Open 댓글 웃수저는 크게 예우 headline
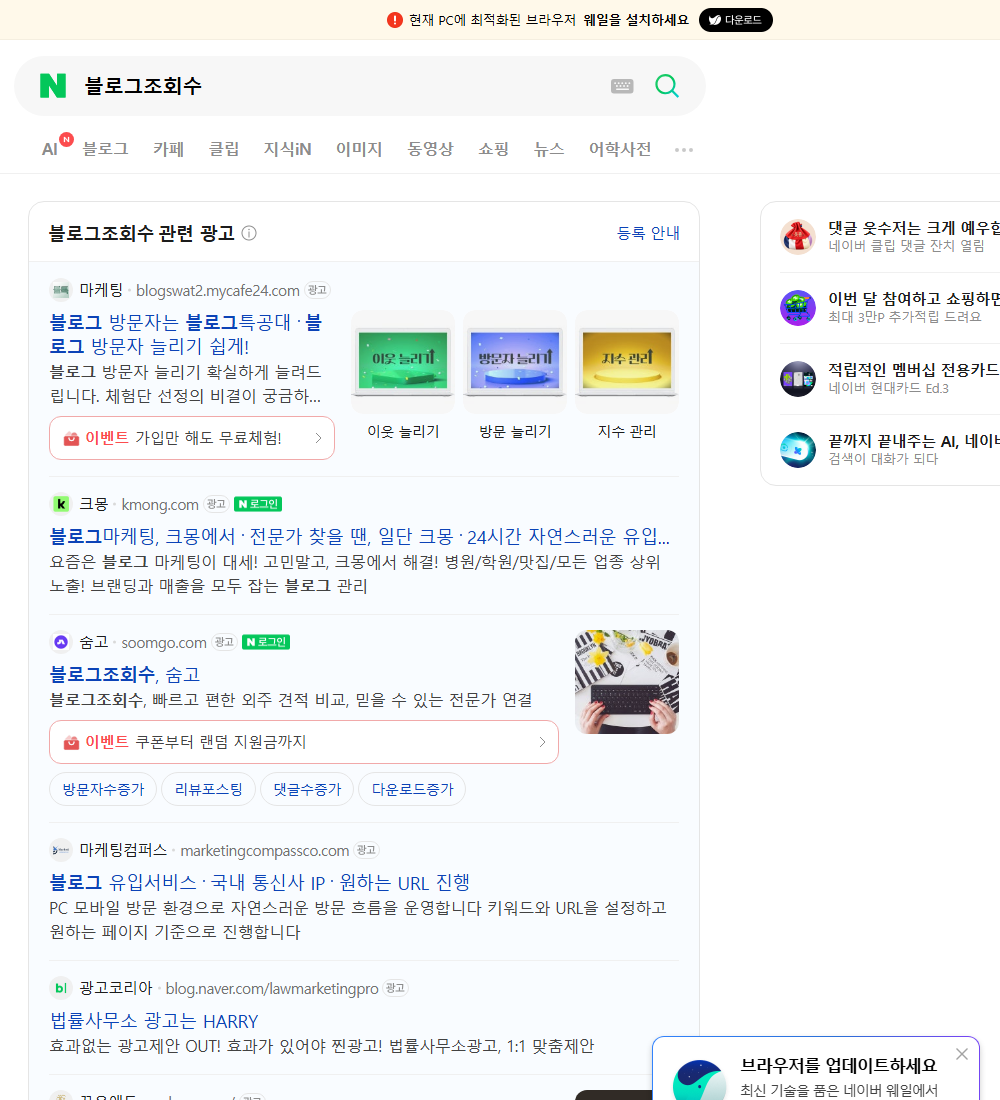1000x1100 pixels. [914, 228]
